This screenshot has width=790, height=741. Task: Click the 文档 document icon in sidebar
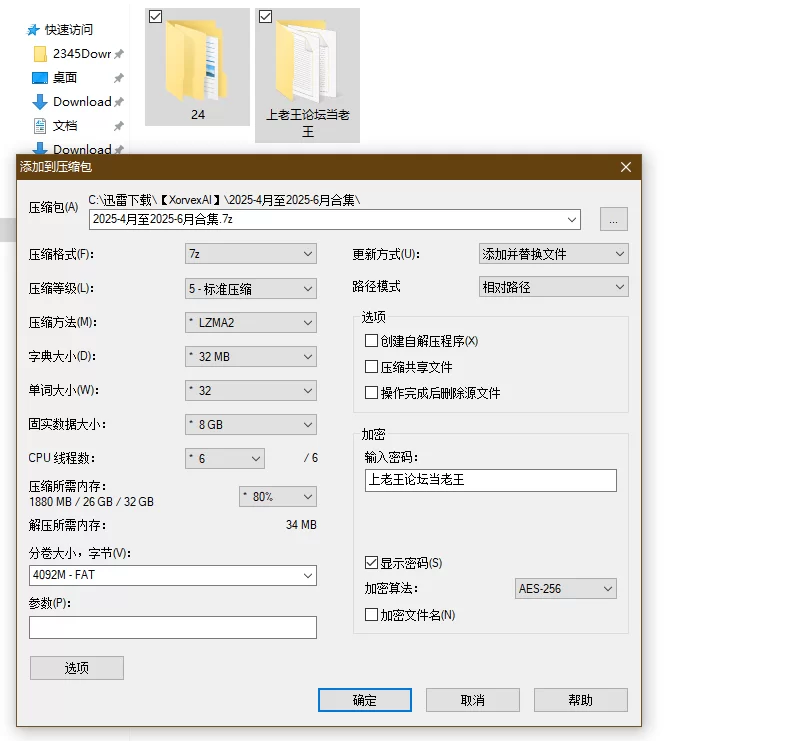(x=40, y=126)
